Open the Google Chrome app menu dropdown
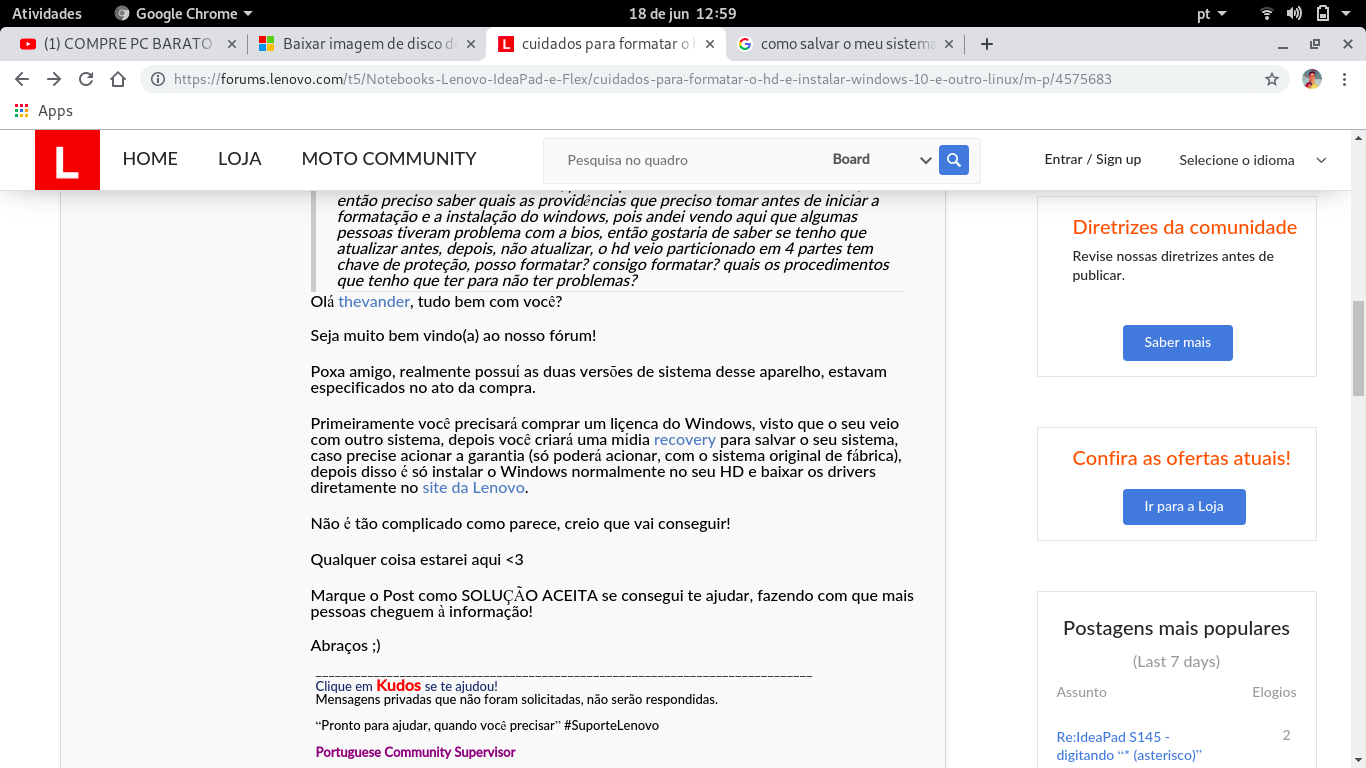1366x768 pixels. click(x=184, y=14)
